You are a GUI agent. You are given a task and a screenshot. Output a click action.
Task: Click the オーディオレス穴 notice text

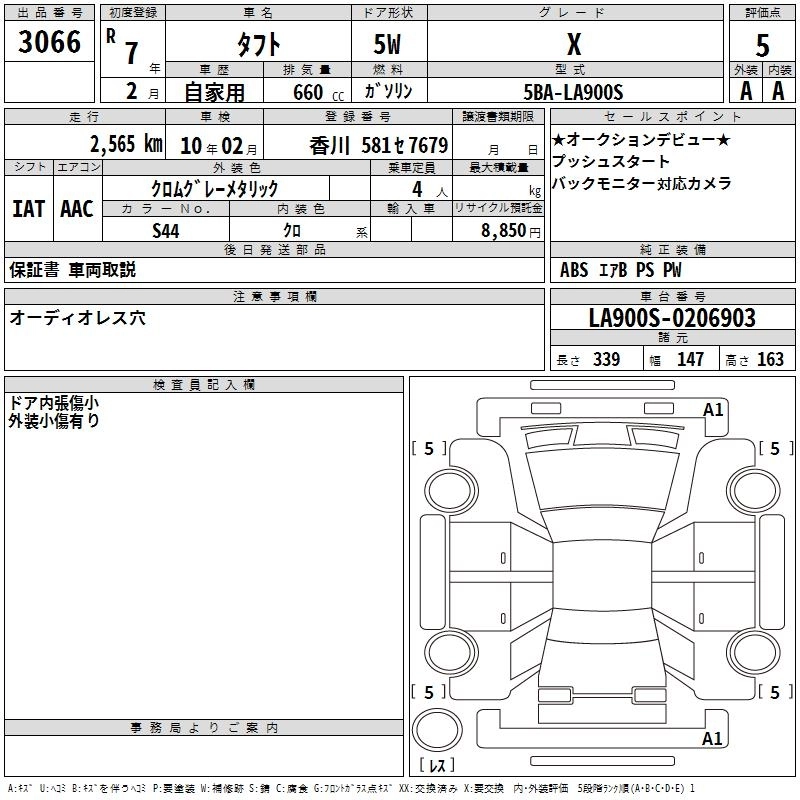point(77,317)
